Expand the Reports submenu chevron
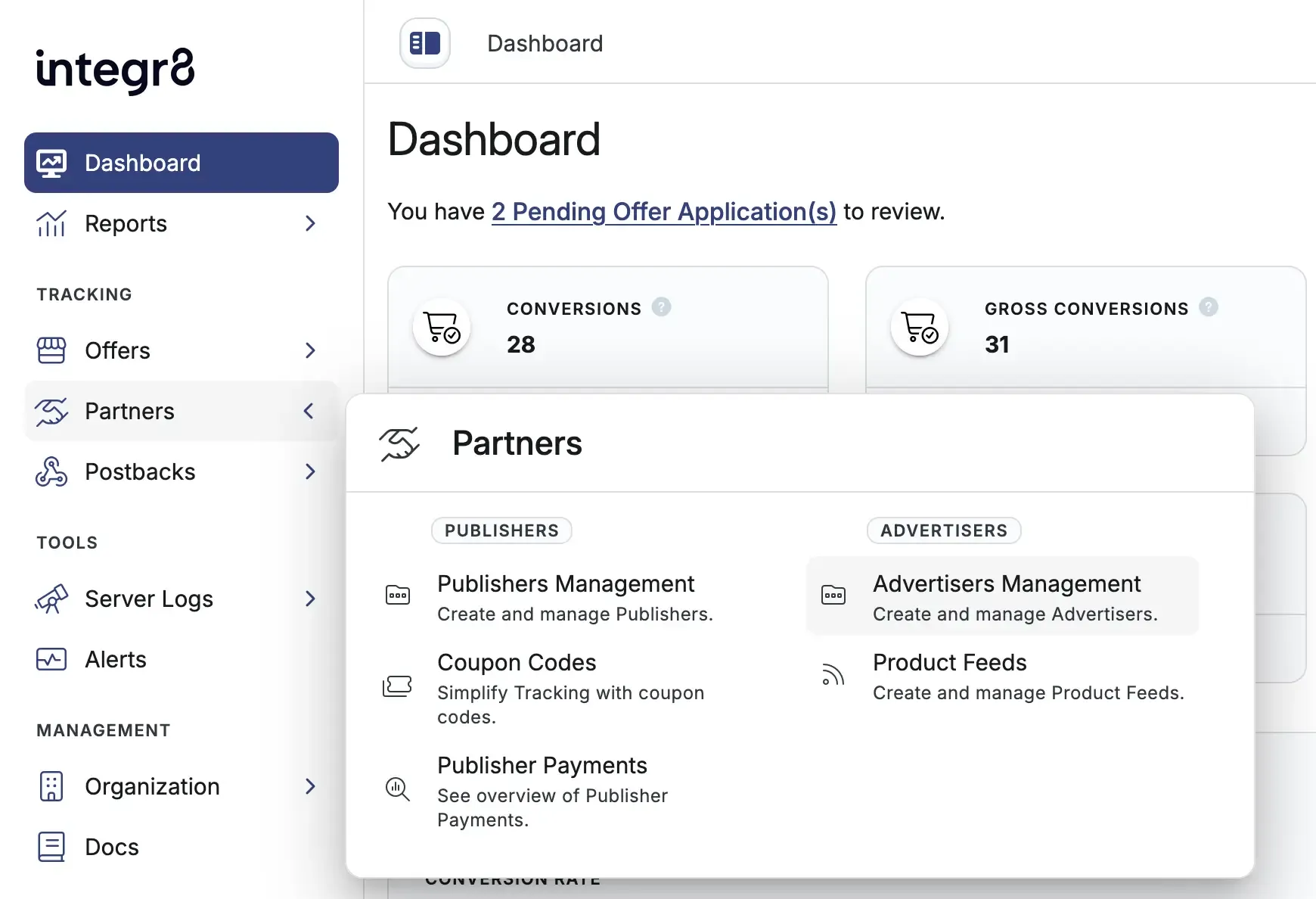This screenshot has height=899, width=1316. tap(309, 223)
